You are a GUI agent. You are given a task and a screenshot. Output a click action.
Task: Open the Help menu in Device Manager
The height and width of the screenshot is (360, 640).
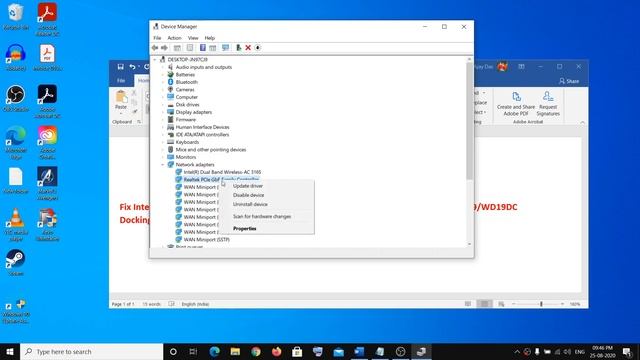coord(209,38)
